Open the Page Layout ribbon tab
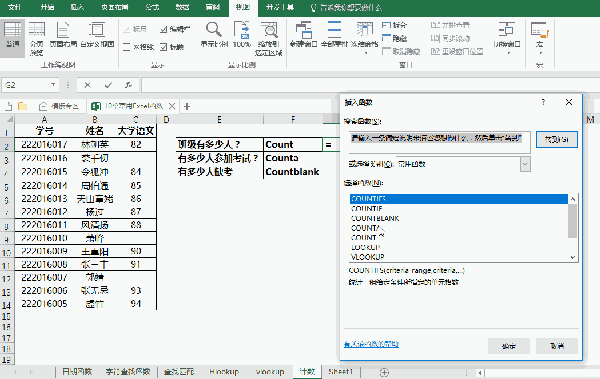600x379 pixels. [115, 7]
